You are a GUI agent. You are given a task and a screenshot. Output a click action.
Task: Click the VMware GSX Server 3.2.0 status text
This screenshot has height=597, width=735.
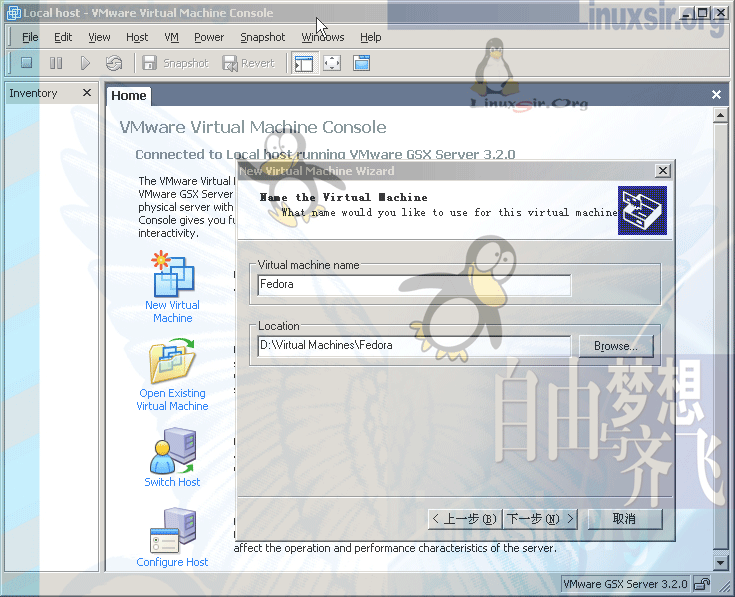(x=625, y=584)
